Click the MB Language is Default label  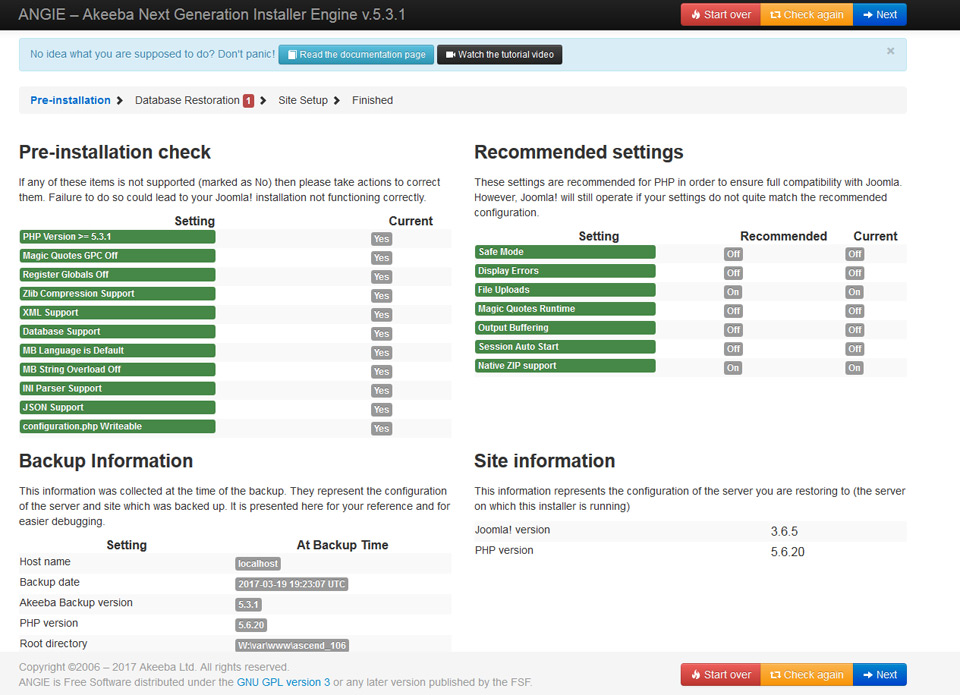point(118,351)
